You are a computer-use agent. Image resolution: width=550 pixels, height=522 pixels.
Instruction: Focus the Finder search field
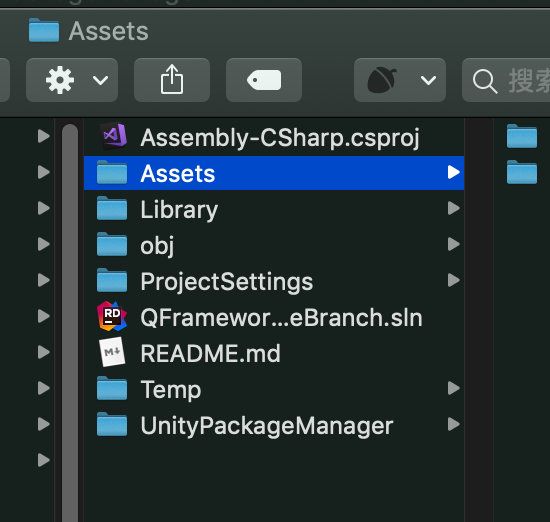(x=506, y=80)
